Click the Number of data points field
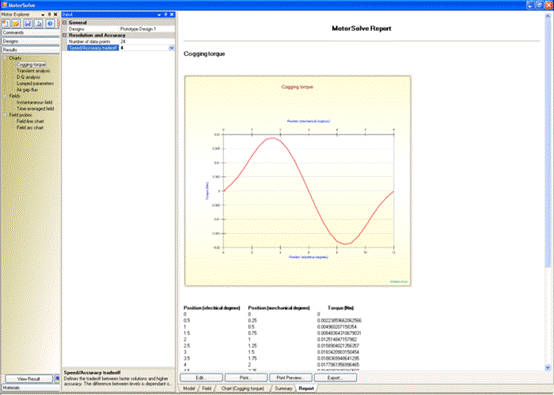Viewport: 554px width, 395px height. click(147, 41)
